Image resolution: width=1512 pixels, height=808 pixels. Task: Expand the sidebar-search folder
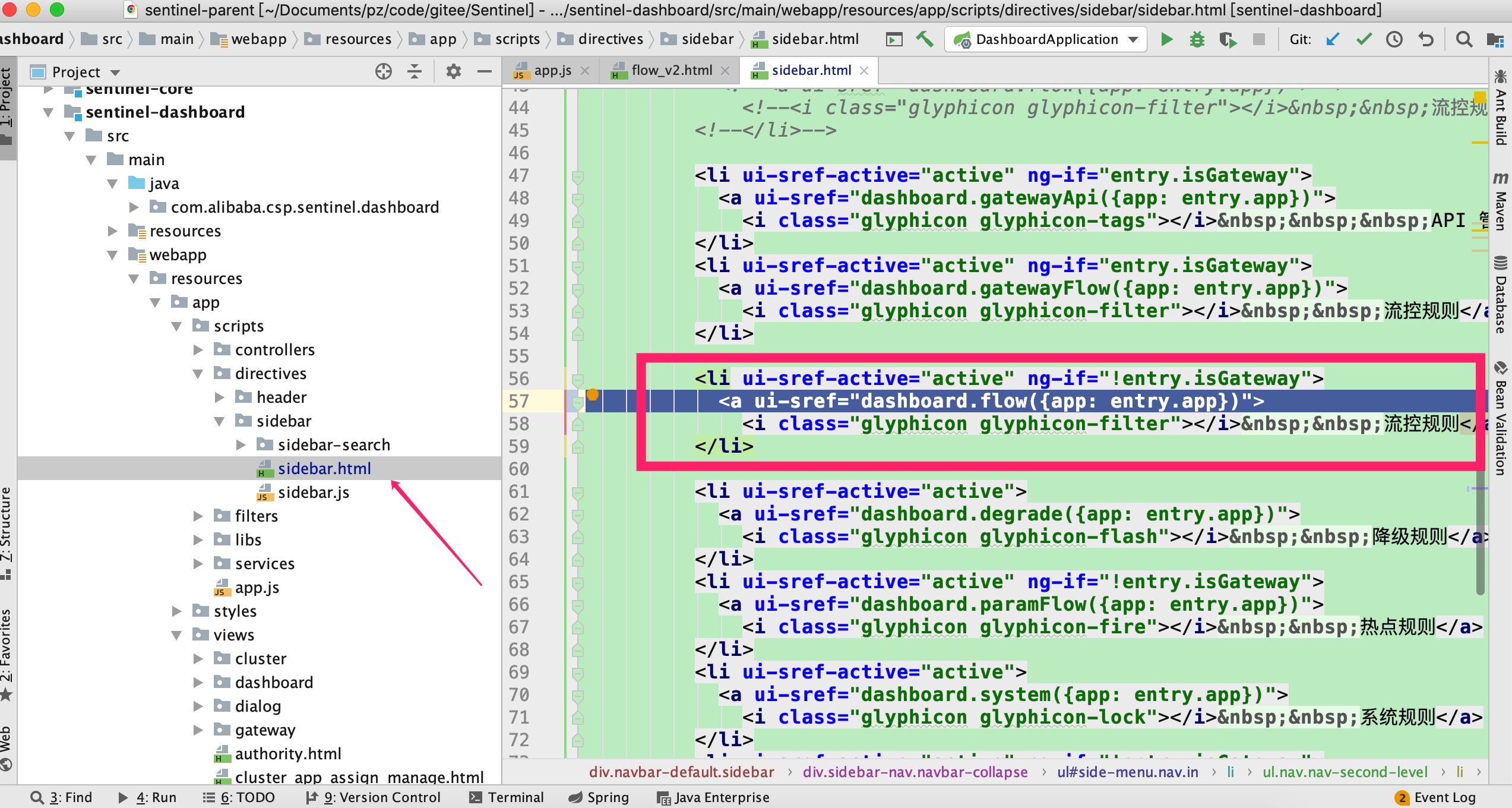coord(241,445)
